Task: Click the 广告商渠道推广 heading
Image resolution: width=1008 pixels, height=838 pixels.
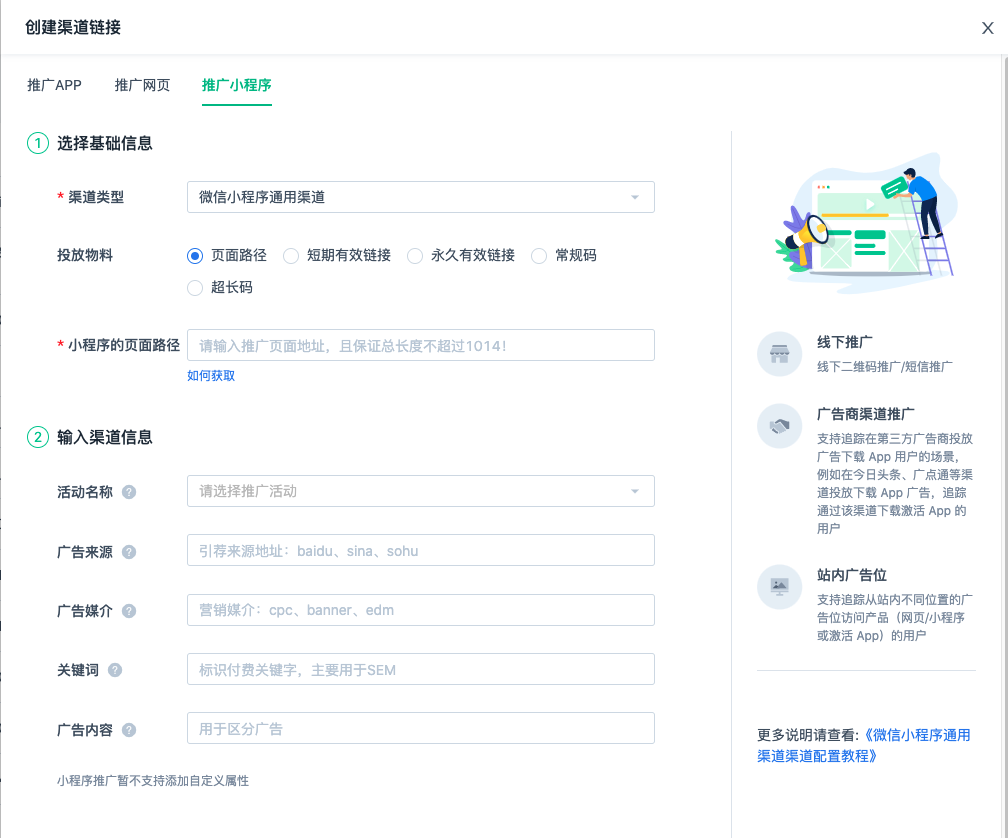Action: (x=865, y=414)
